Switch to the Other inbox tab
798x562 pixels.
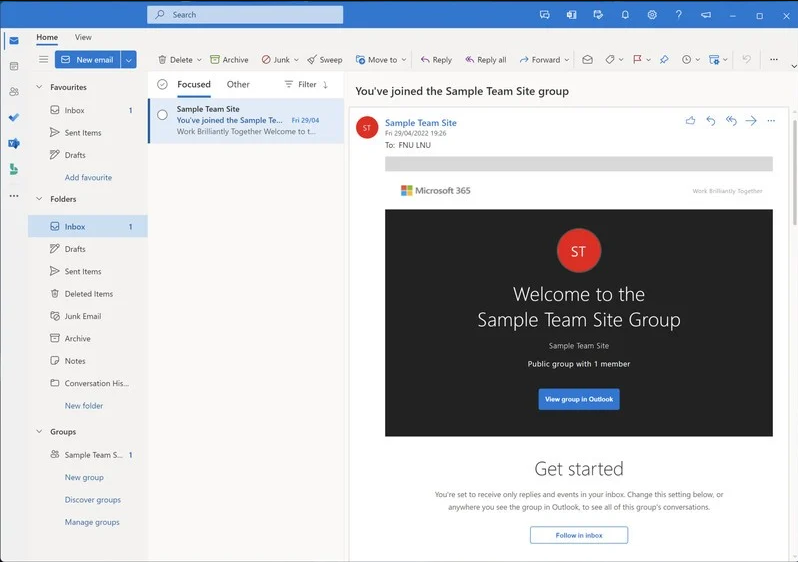[x=238, y=85]
